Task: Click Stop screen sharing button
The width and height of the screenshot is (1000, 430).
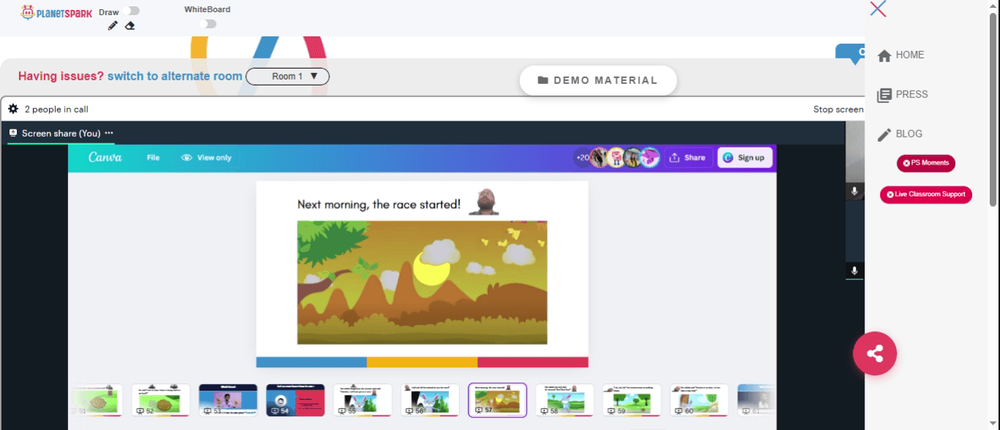Action: [x=838, y=109]
